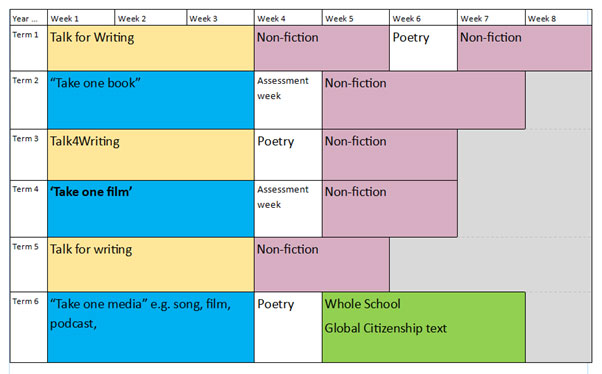Click the Term 2 Assessment week cell
This screenshot has width=602, height=374.
pyautogui.click(x=288, y=100)
